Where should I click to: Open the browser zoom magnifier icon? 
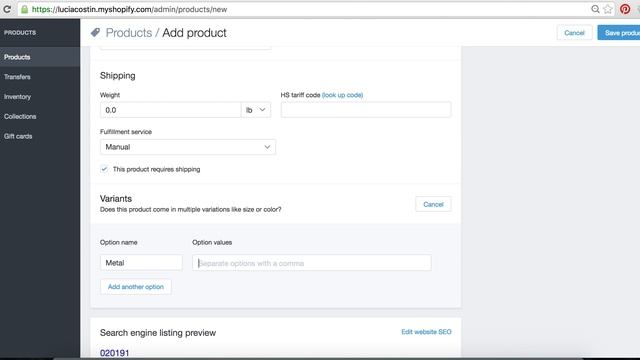pyautogui.click(x=595, y=9)
